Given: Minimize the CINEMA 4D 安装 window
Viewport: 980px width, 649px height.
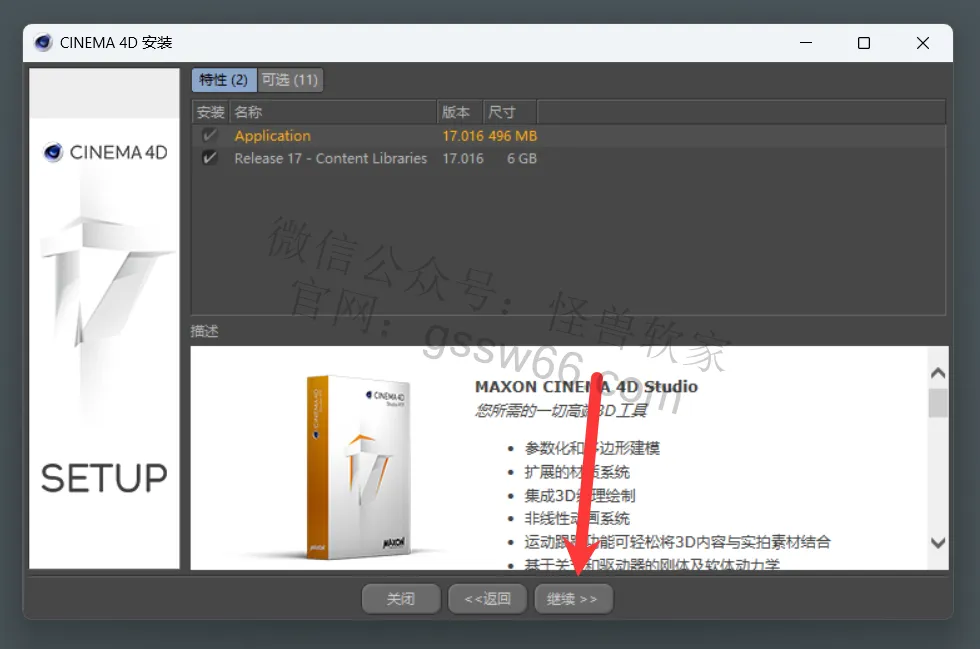Looking at the screenshot, I should point(806,43).
